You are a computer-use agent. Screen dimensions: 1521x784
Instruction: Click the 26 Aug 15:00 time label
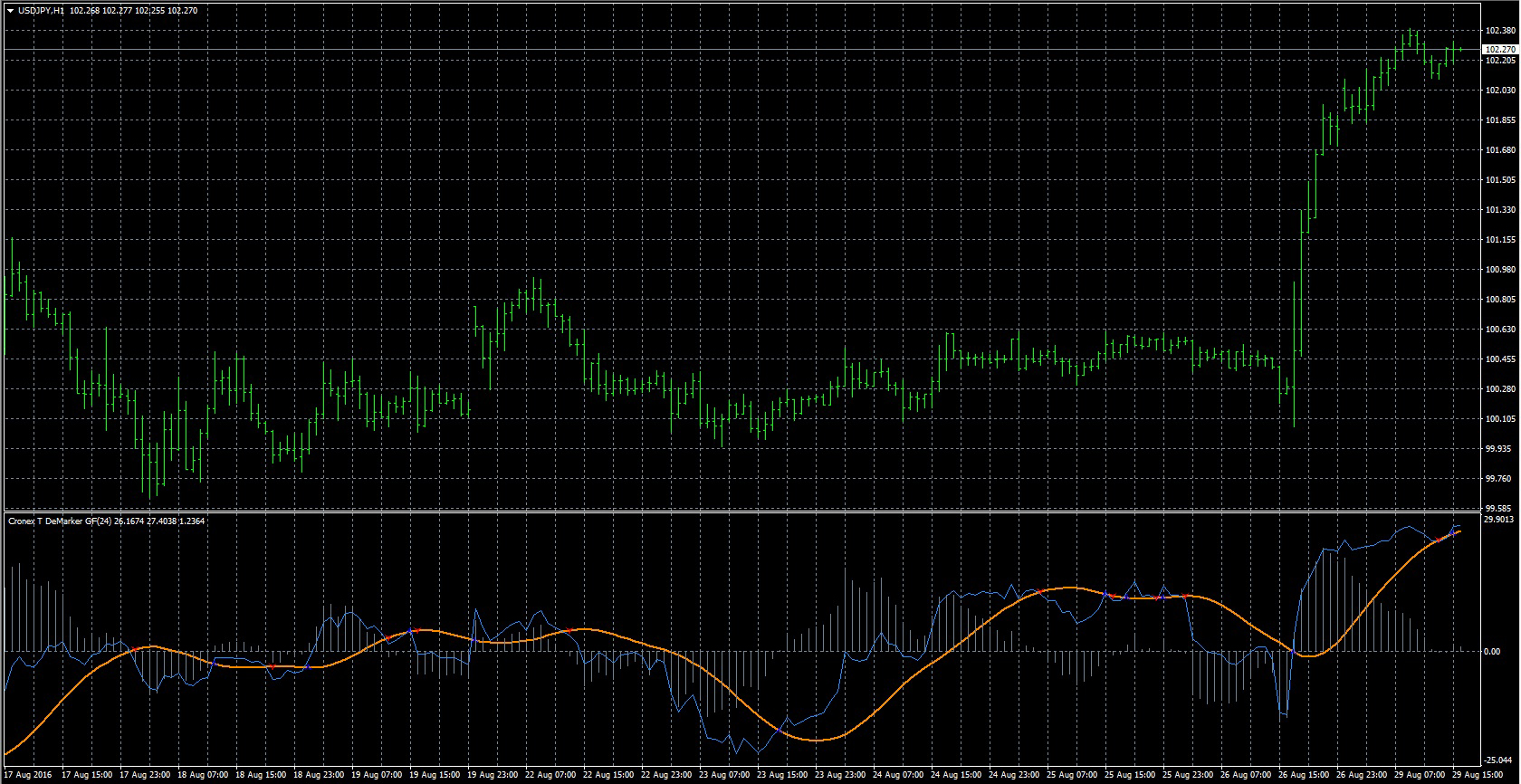[1306, 776]
